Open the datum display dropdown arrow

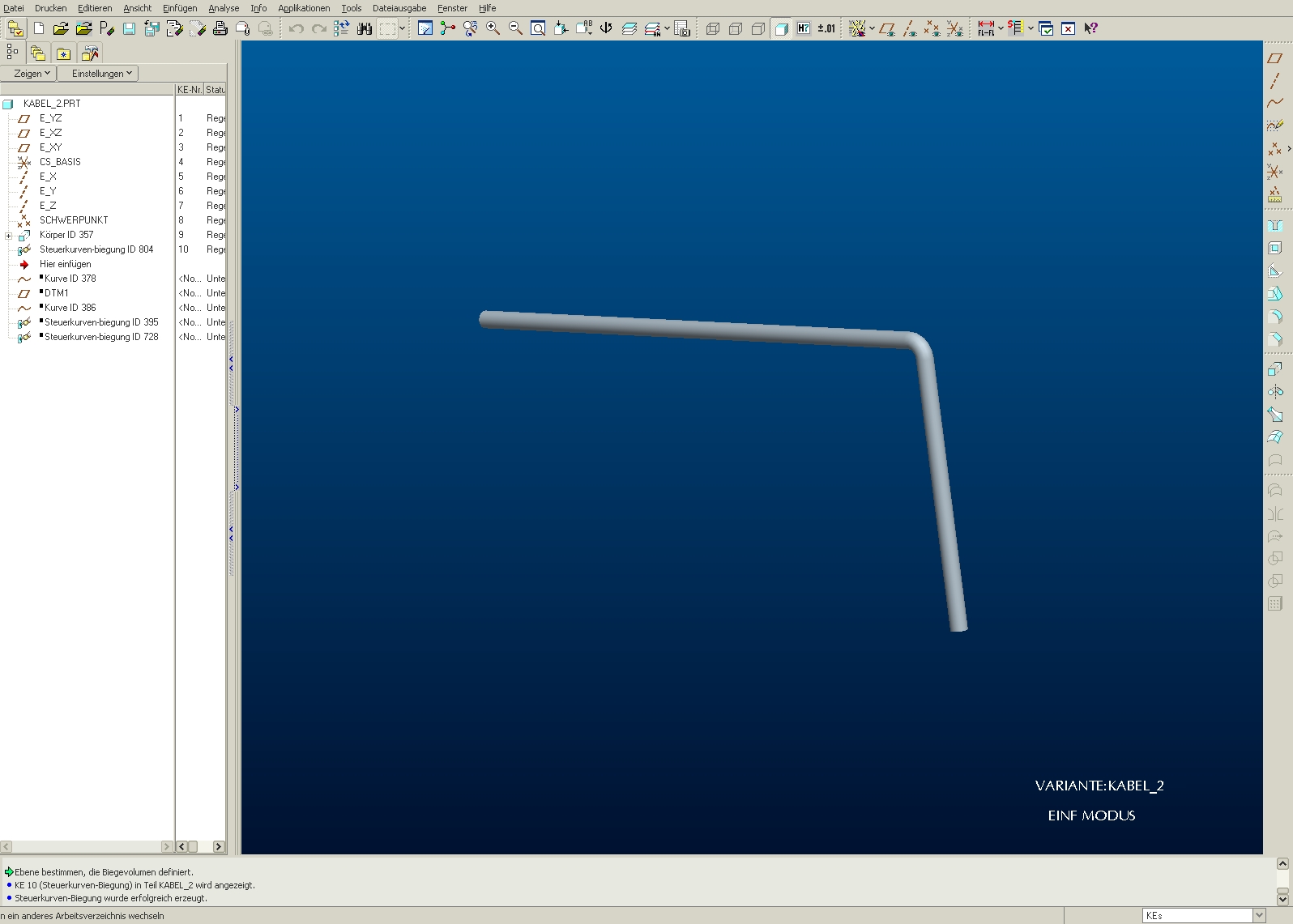coord(872,28)
